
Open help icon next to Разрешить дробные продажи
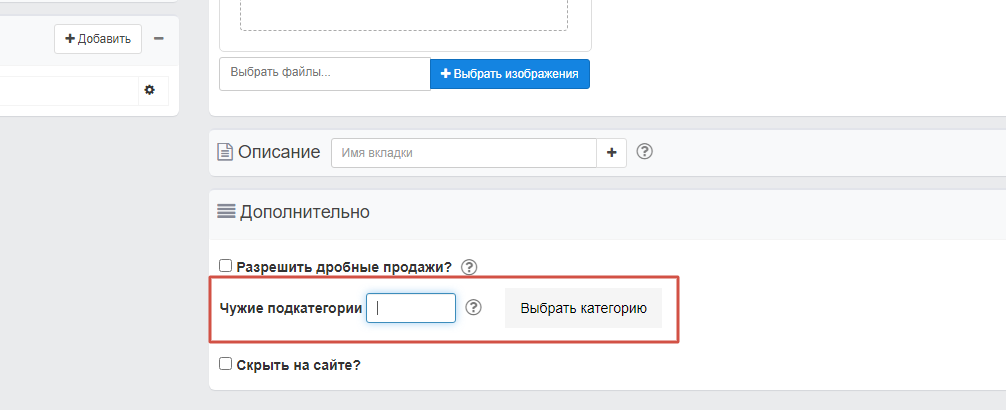(470, 267)
